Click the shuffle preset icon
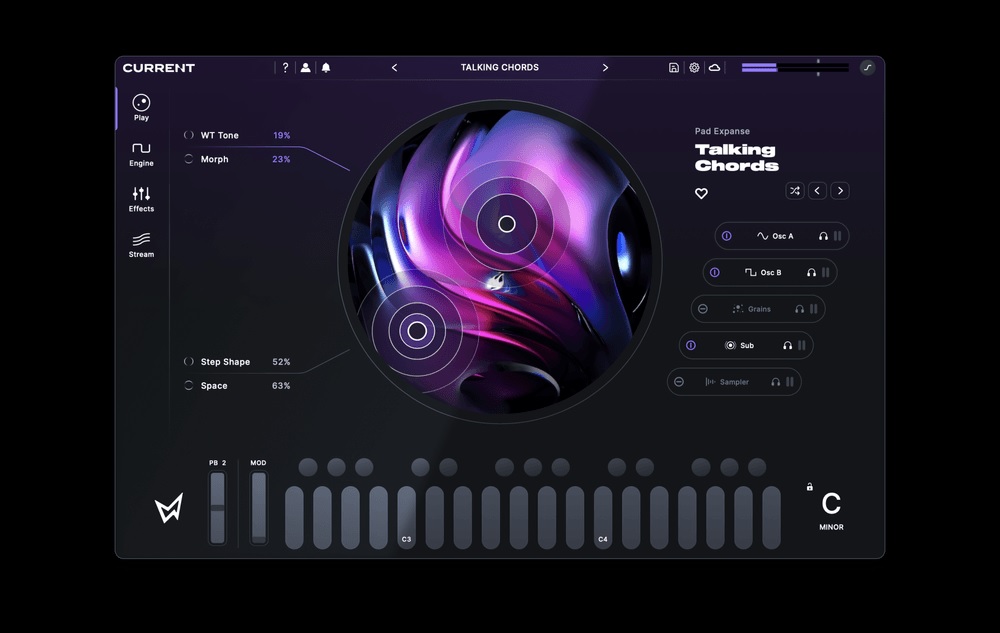Screen dimensions: 1000x633 (795, 191)
